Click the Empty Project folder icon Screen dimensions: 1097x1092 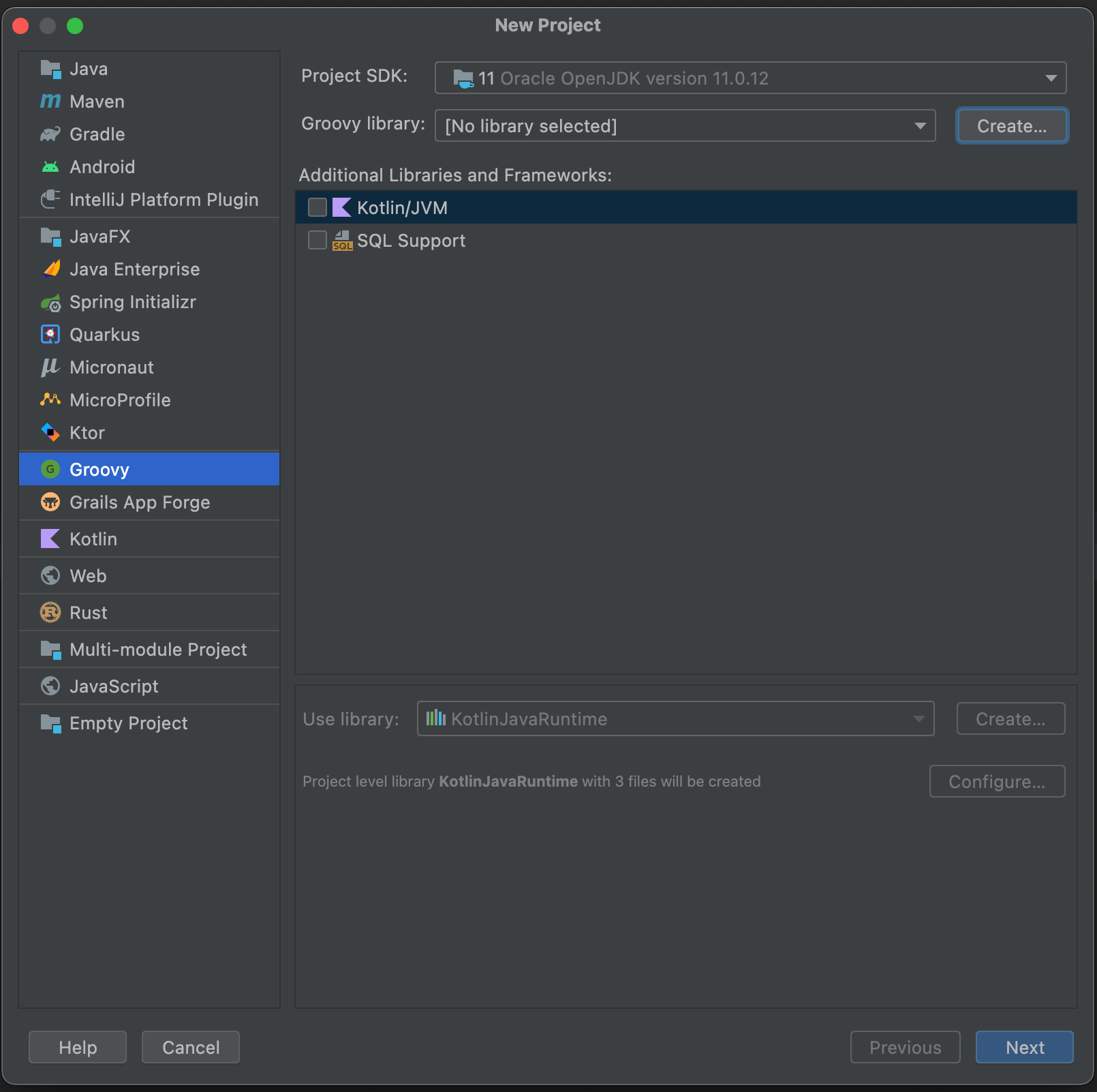pyautogui.click(x=50, y=723)
